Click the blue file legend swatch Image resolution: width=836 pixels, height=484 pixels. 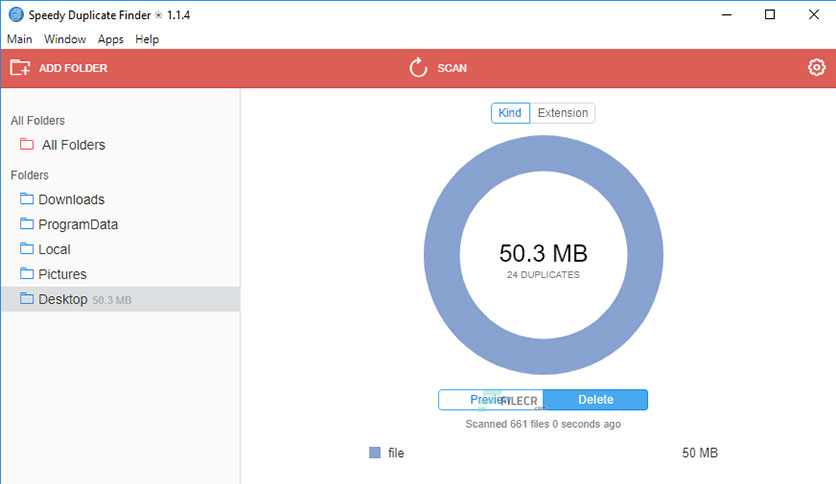tap(375, 453)
